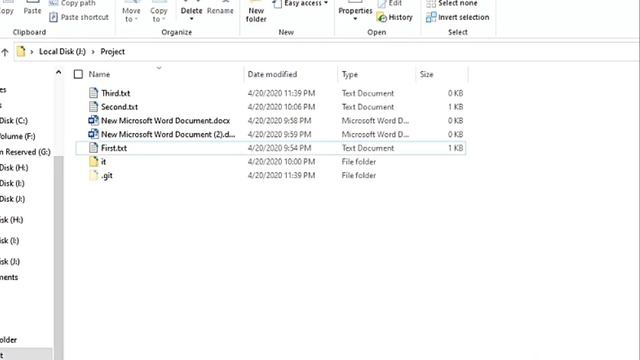Click First.txt file icon
The height and width of the screenshot is (360, 640).
coord(93,148)
